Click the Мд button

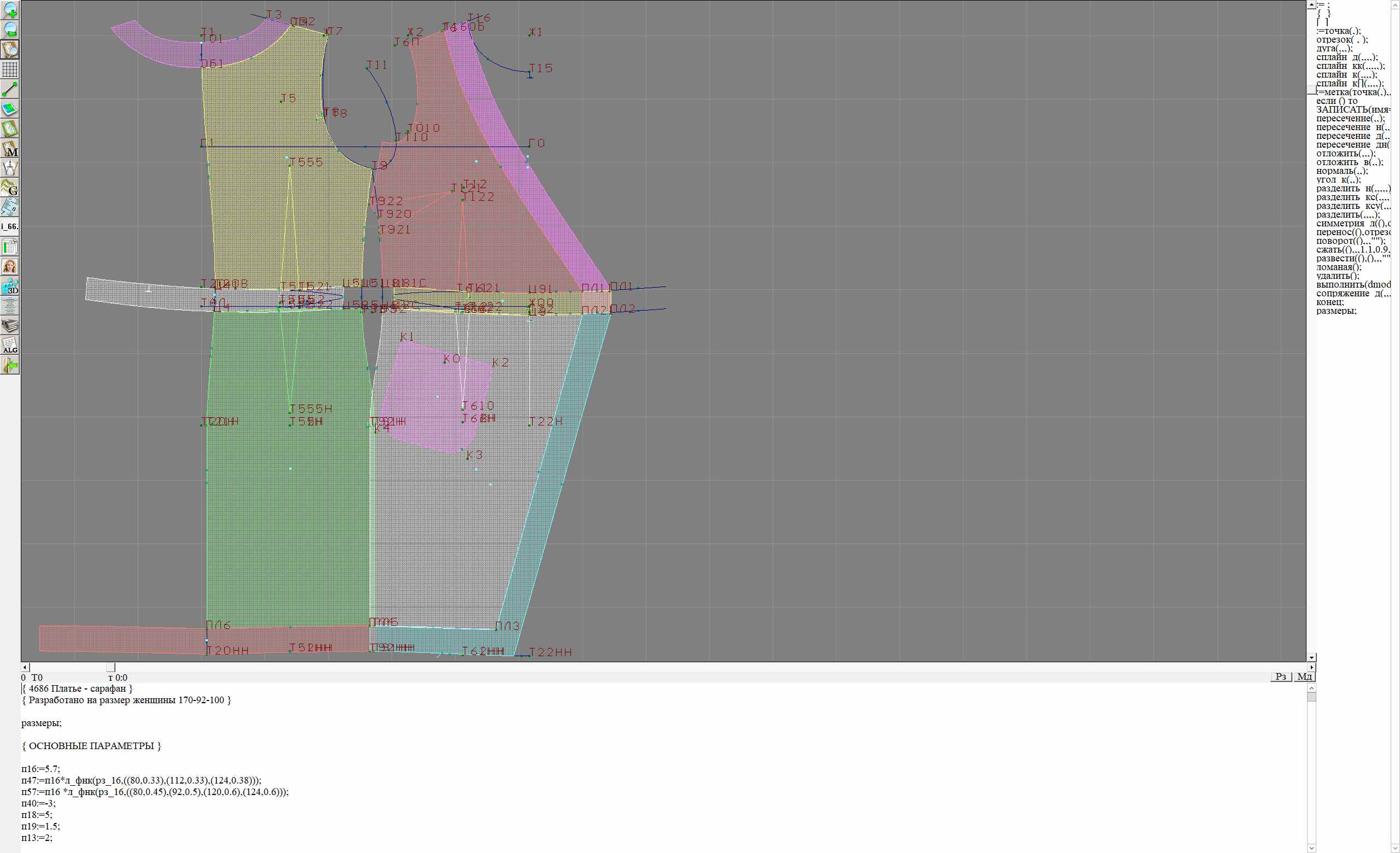tap(1304, 676)
